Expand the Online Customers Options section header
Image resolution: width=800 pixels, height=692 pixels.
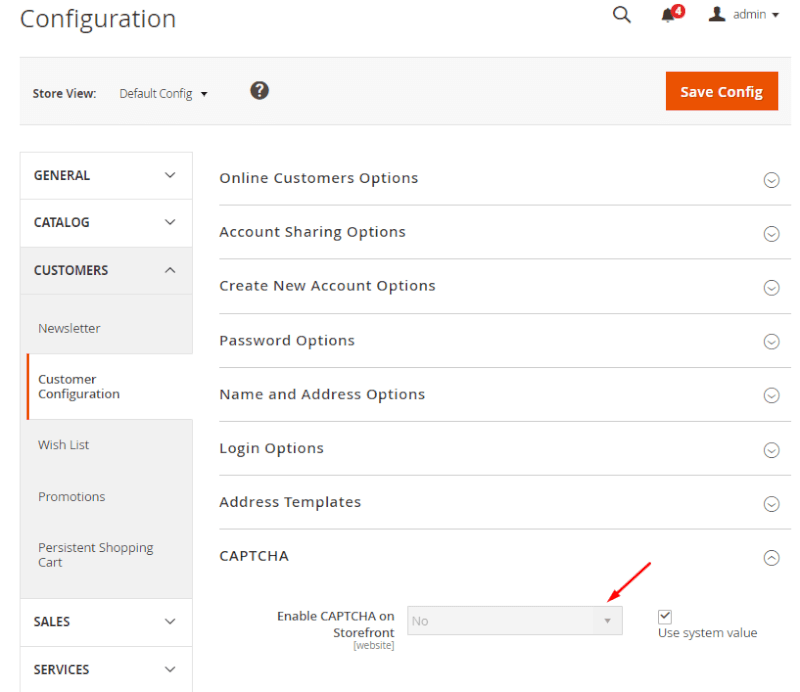318,178
